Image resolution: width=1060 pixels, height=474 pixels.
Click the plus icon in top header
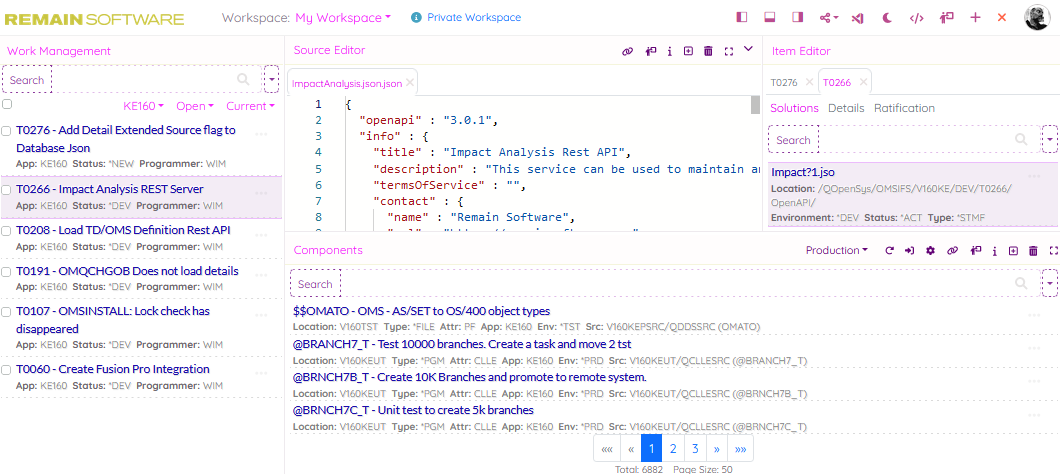click(975, 18)
